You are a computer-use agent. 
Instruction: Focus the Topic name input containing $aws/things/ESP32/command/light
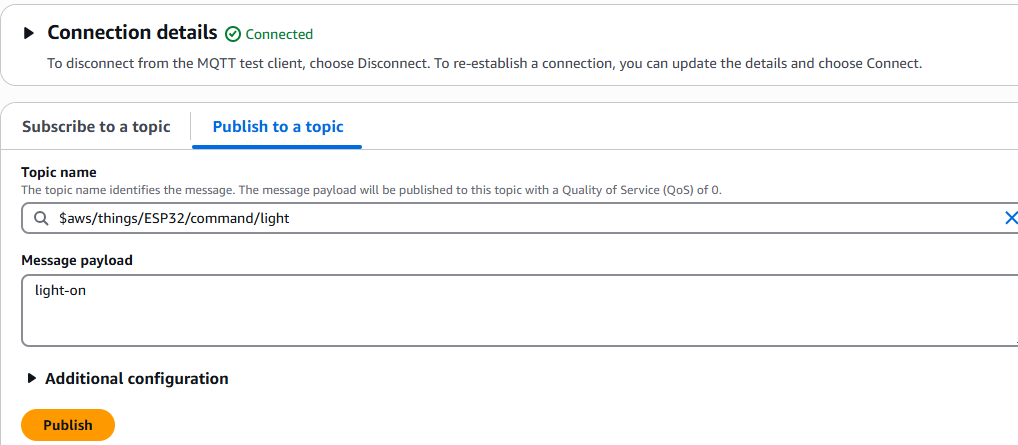(x=519, y=218)
